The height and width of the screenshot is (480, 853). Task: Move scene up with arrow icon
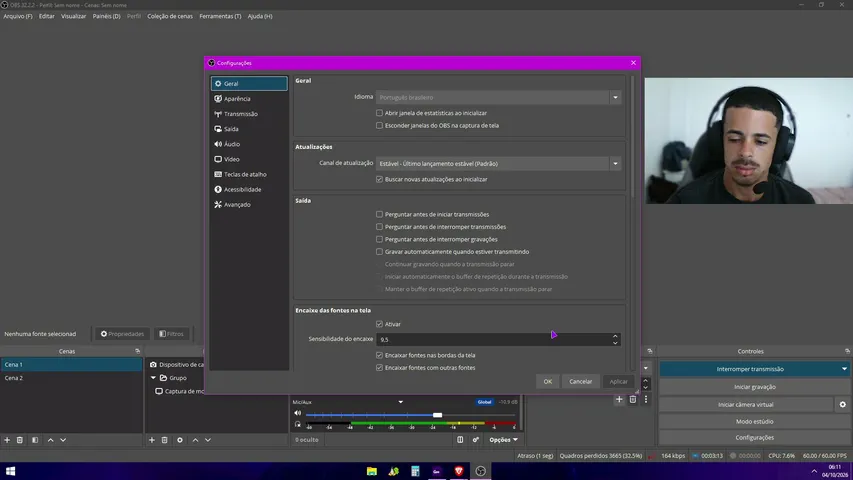[51, 440]
